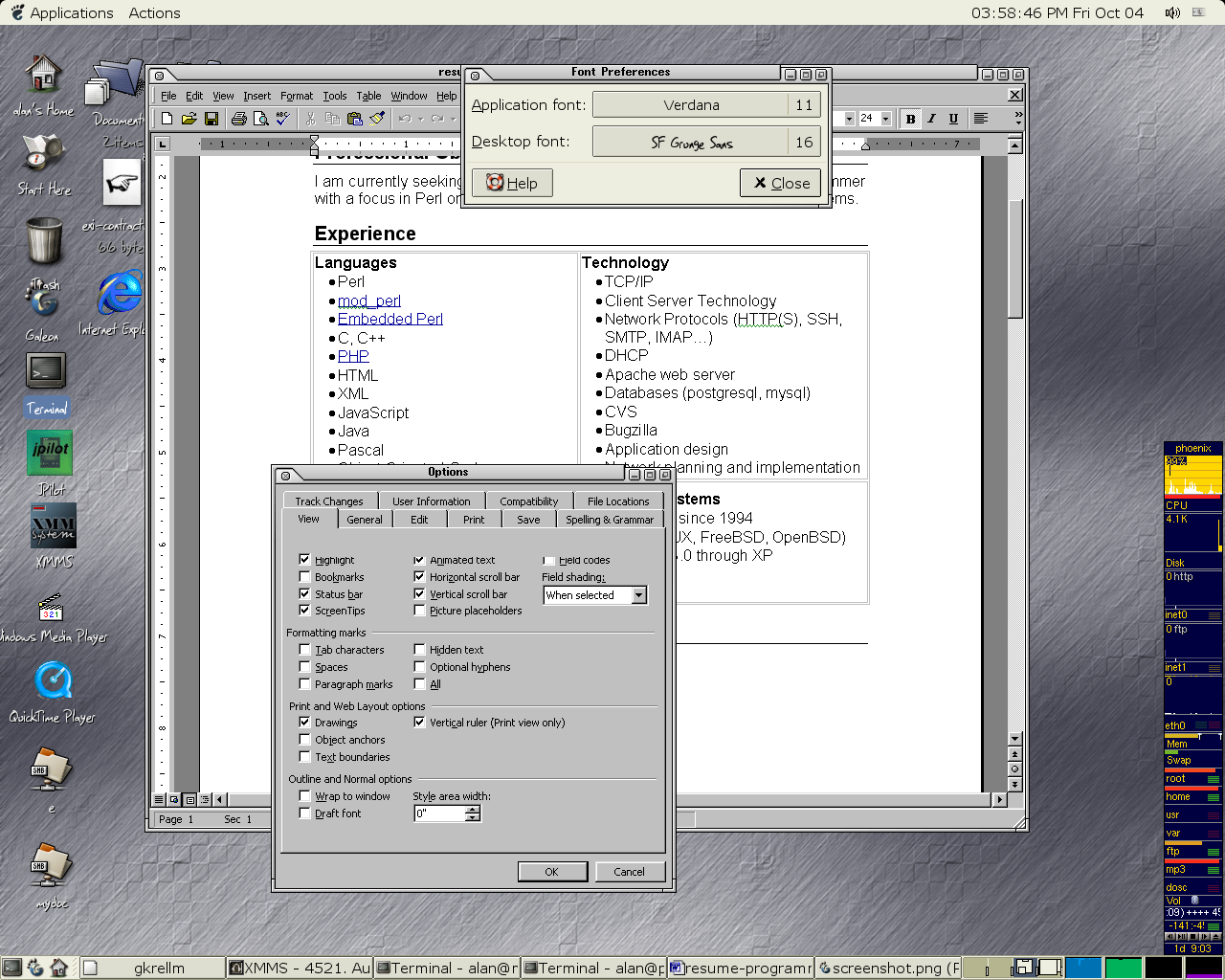Toggle Bold formatting button
Screen dimensions: 1225x980
pos(910,119)
